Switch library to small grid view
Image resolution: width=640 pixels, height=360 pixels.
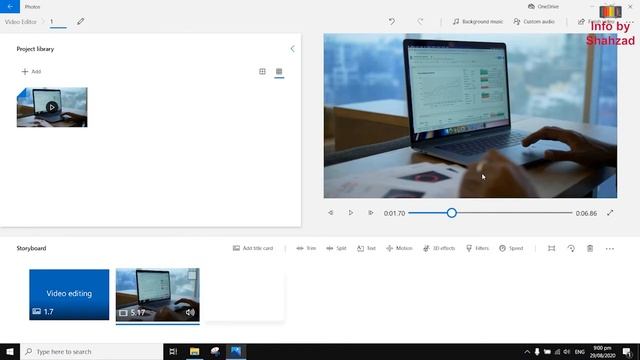(x=279, y=71)
